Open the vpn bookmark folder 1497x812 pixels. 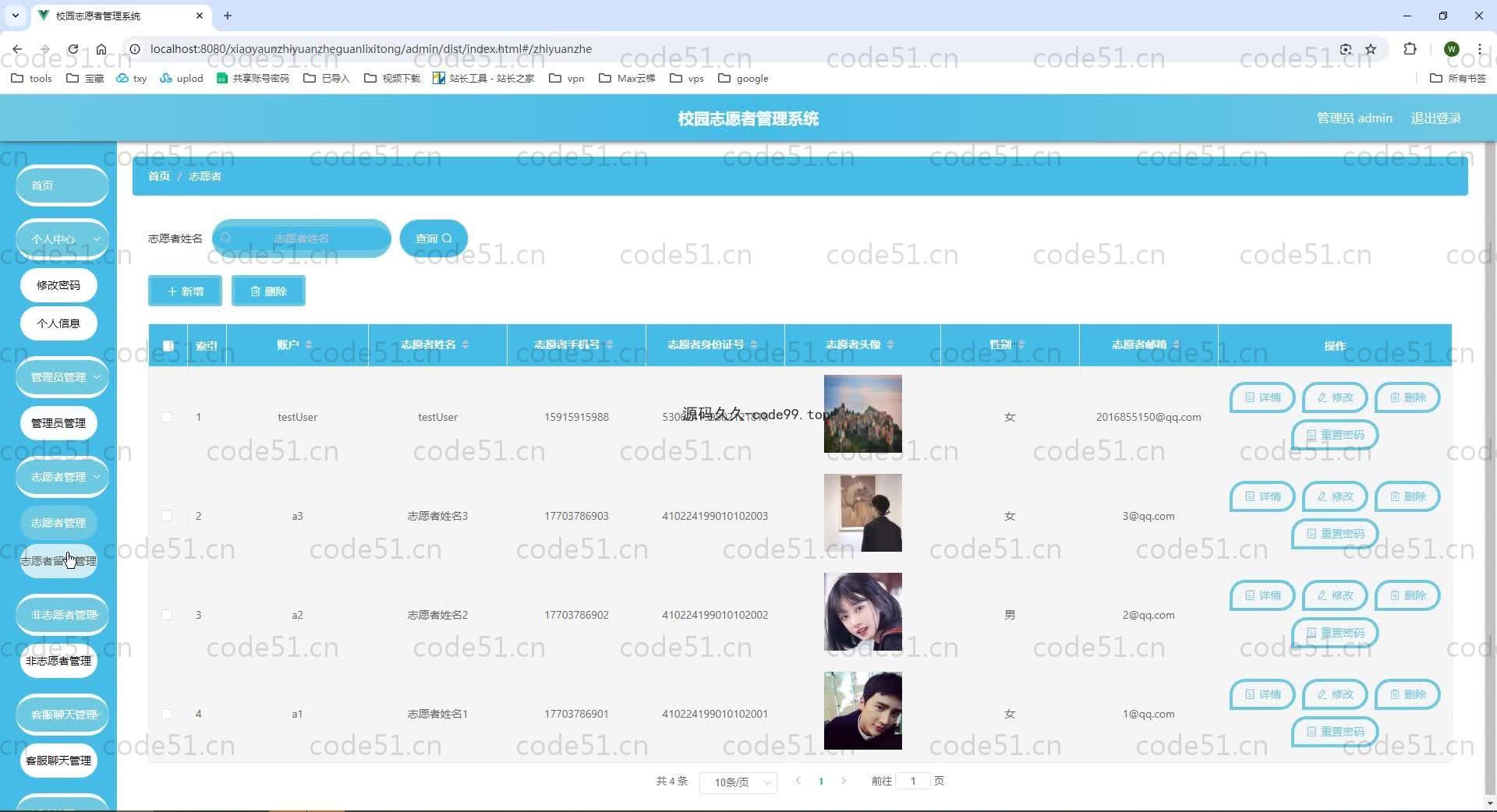click(x=567, y=78)
